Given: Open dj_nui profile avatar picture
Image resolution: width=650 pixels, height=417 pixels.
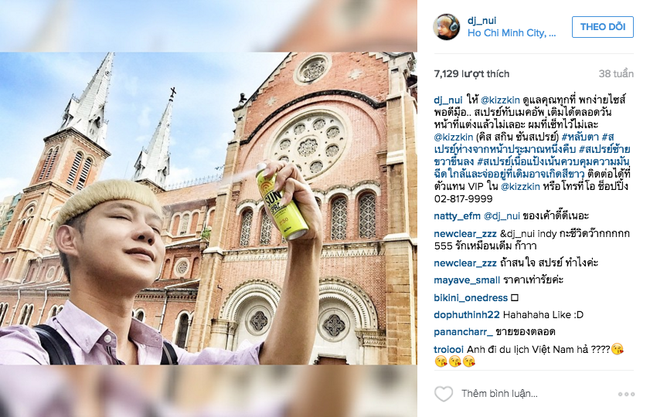Looking at the screenshot, I should 446,27.
